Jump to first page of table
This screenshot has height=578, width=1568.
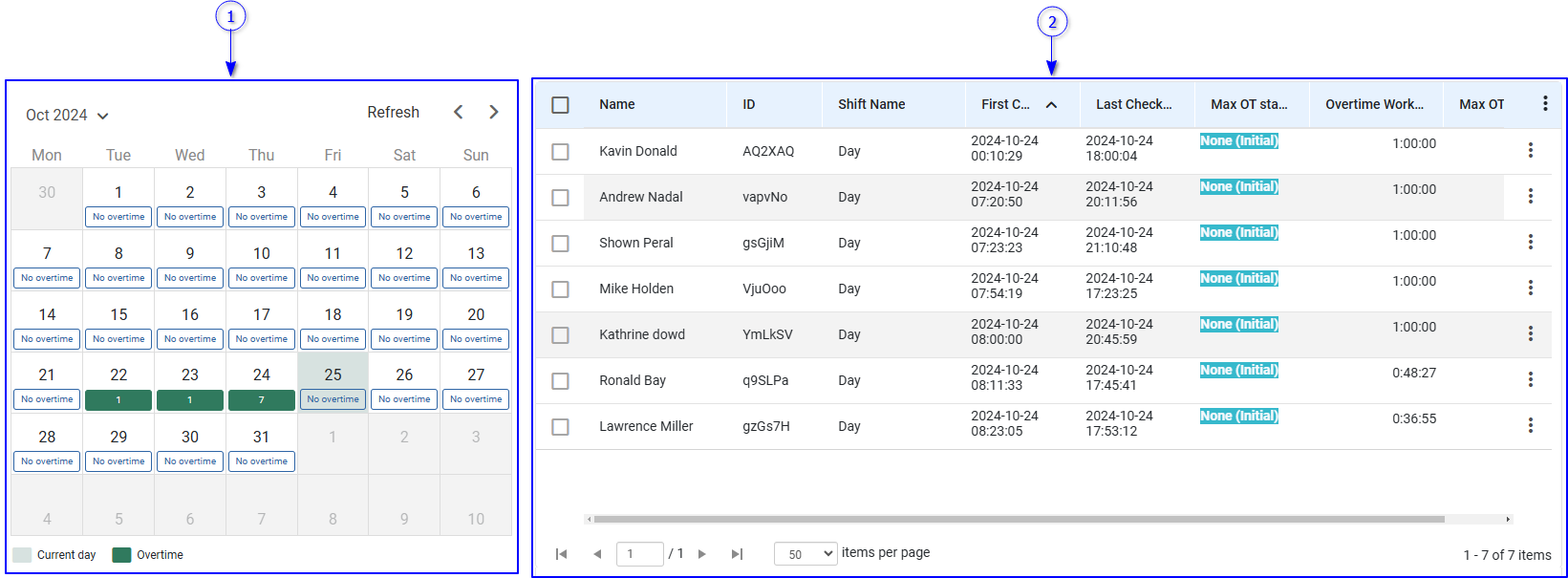[x=562, y=554]
